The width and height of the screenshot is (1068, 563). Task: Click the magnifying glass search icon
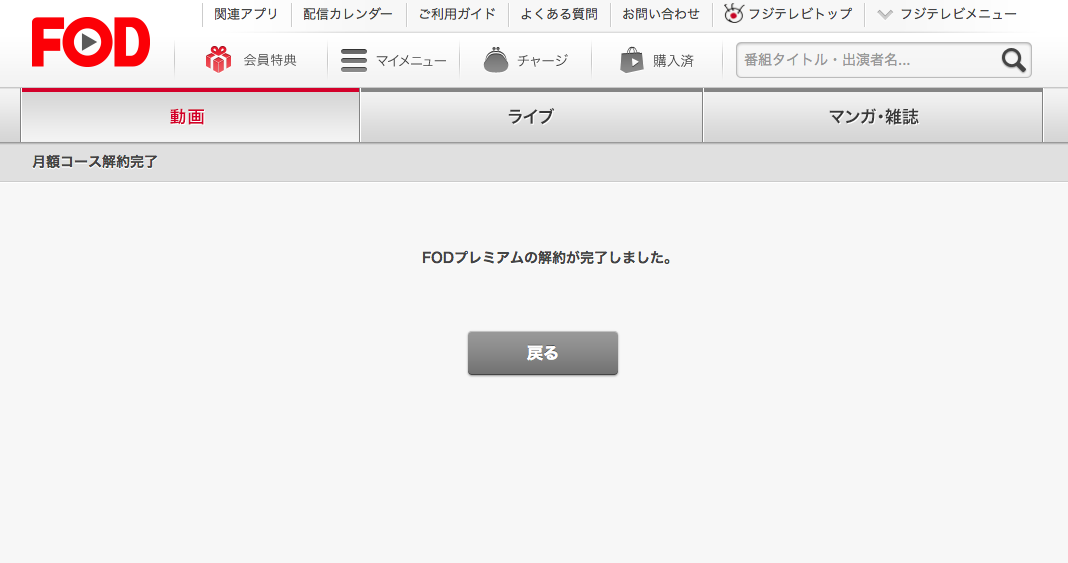(1014, 60)
